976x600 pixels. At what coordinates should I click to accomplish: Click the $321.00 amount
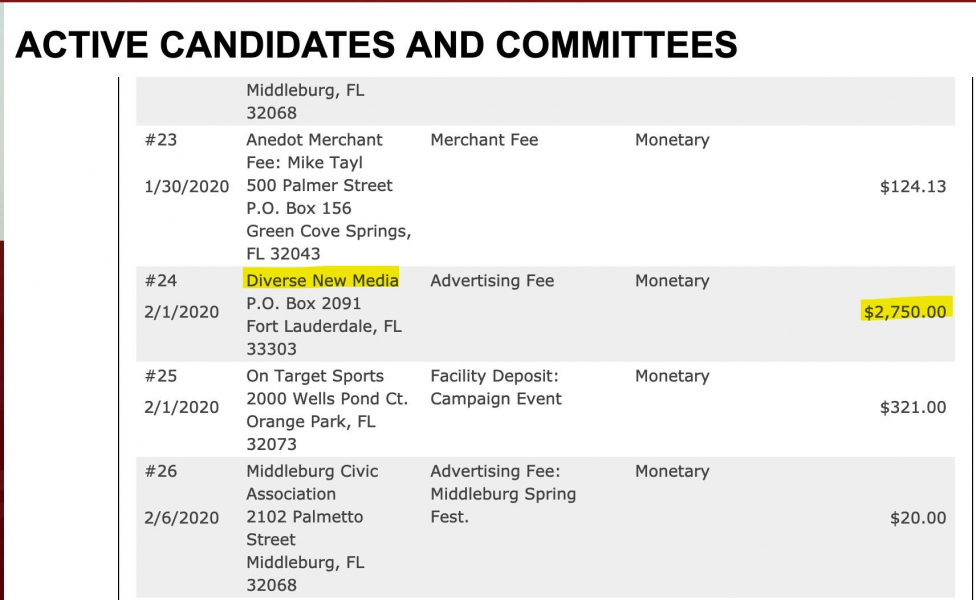tap(913, 407)
